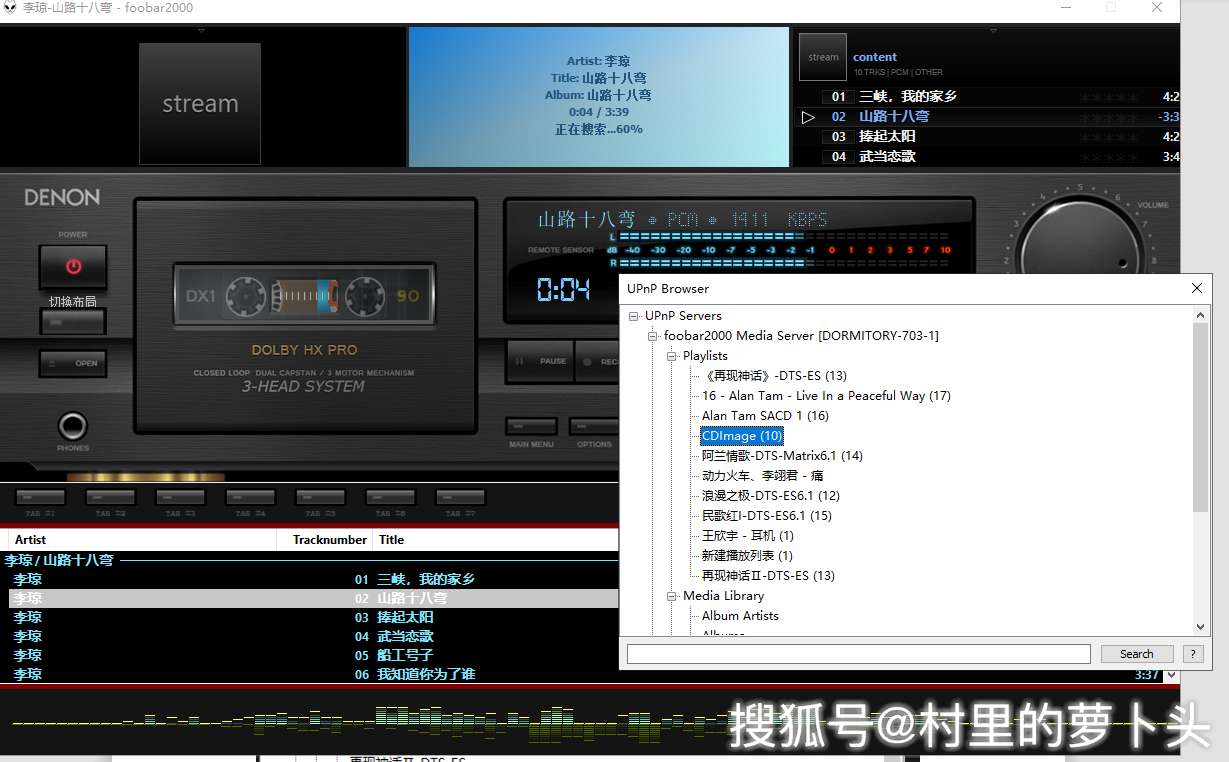Switch to TAB #5
This screenshot has width=1229, height=762.
[x=321, y=497]
